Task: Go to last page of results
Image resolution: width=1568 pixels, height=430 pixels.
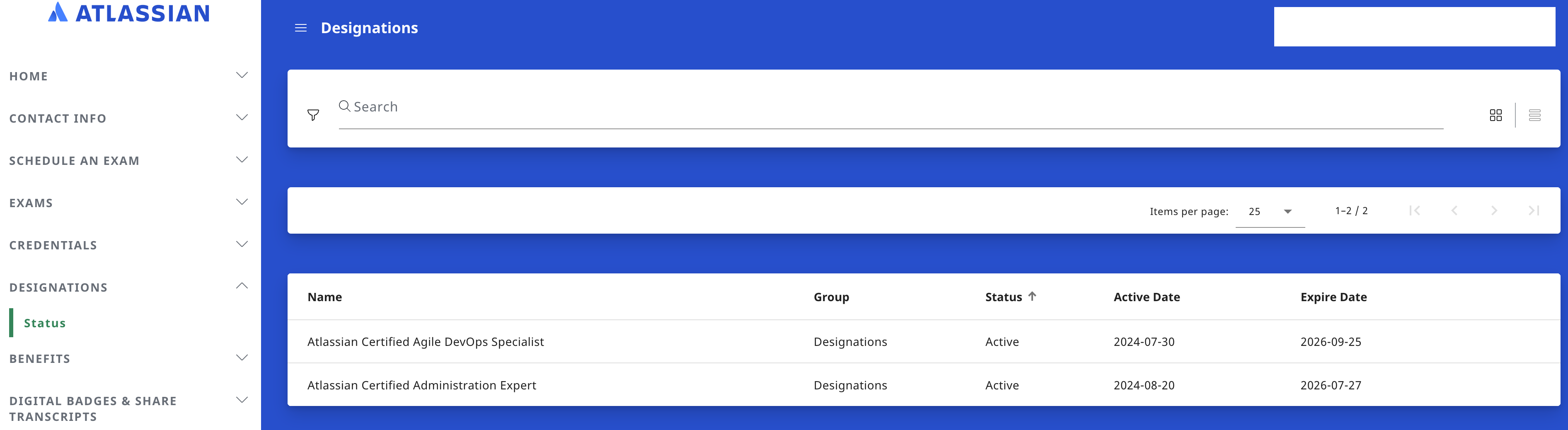Action: [x=1534, y=210]
